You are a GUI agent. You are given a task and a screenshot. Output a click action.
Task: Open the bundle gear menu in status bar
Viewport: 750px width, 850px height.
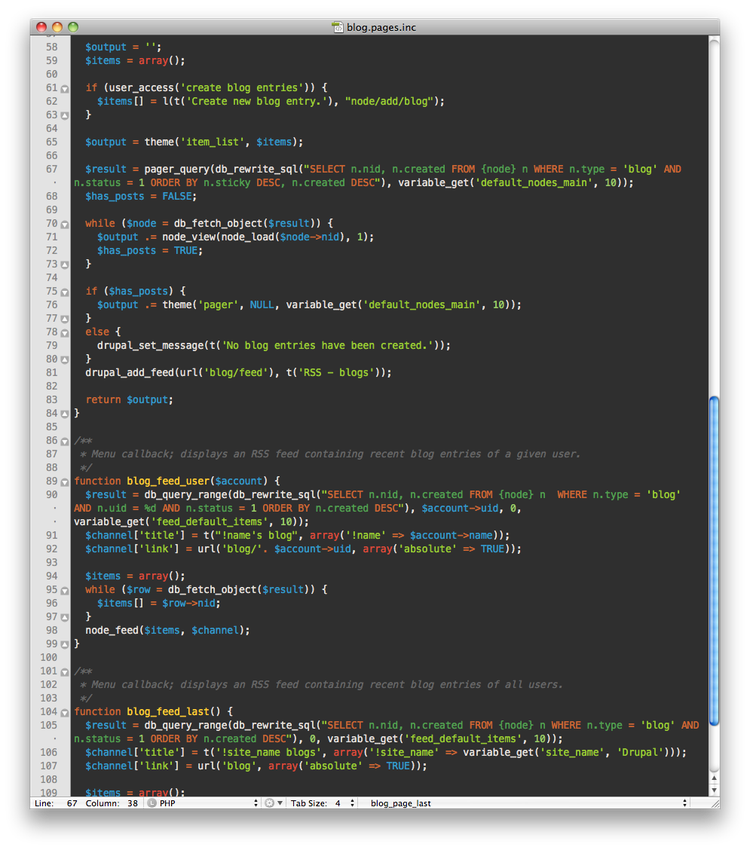273,803
